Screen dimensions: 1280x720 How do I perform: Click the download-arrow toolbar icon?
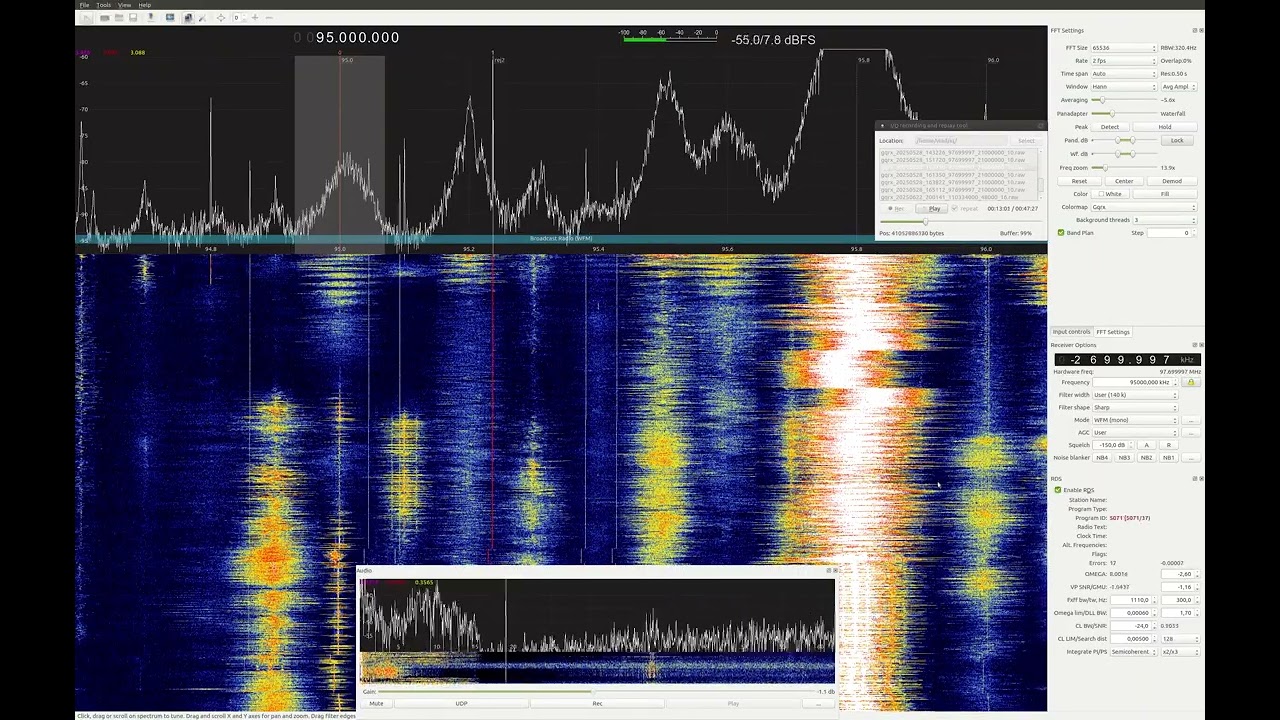pyautogui.click(x=151, y=18)
